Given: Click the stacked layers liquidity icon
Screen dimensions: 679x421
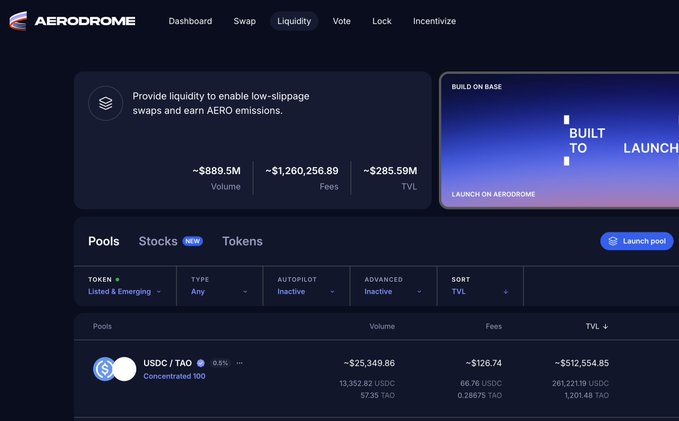Looking at the screenshot, I should pos(105,103).
